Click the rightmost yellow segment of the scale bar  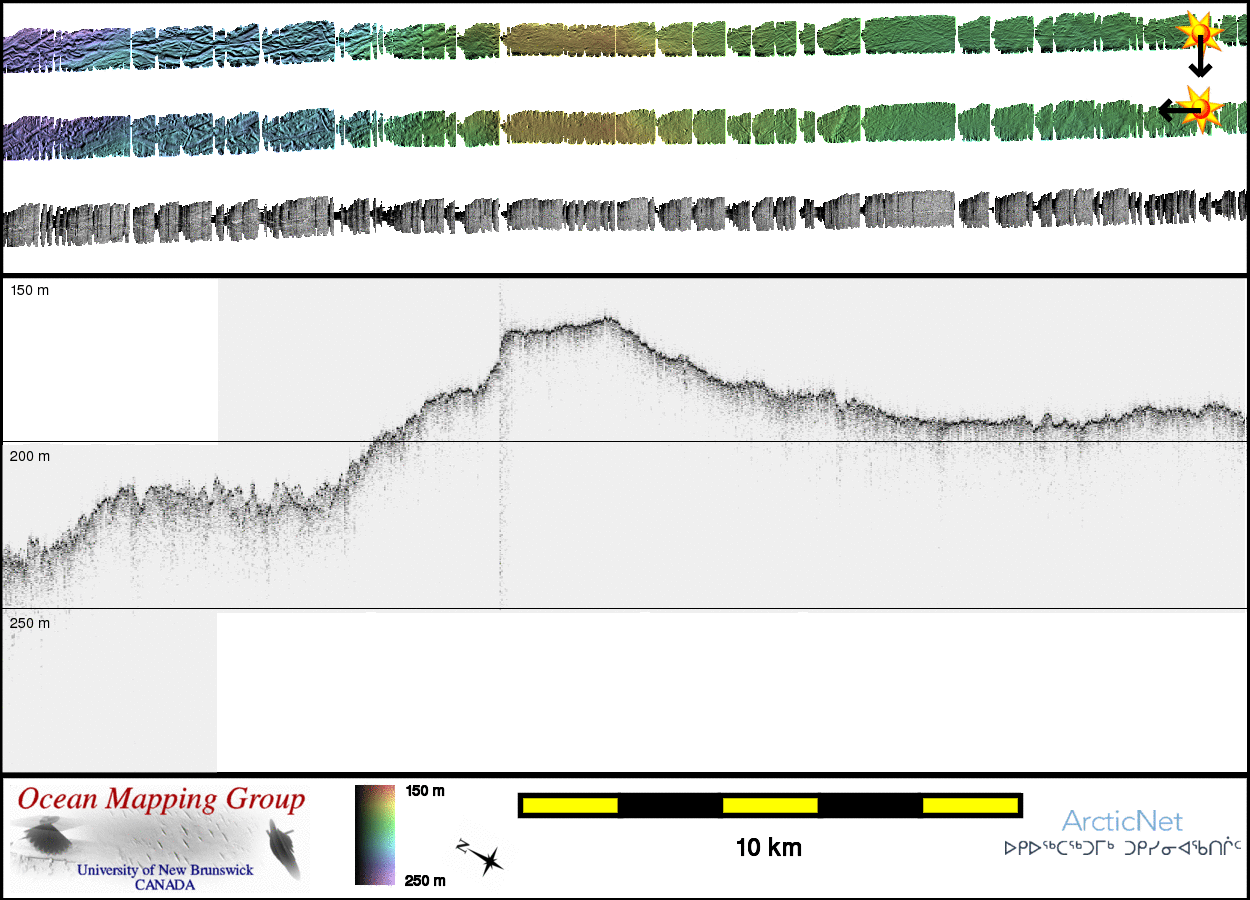[969, 805]
